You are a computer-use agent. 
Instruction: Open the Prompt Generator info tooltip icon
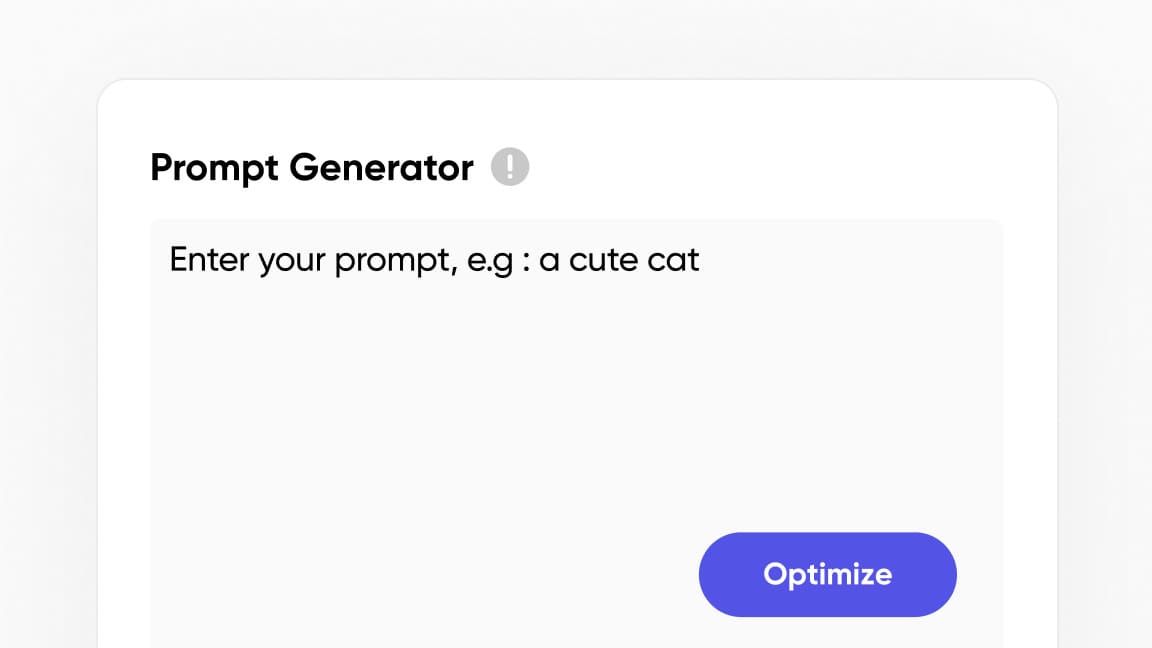tap(510, 167)
